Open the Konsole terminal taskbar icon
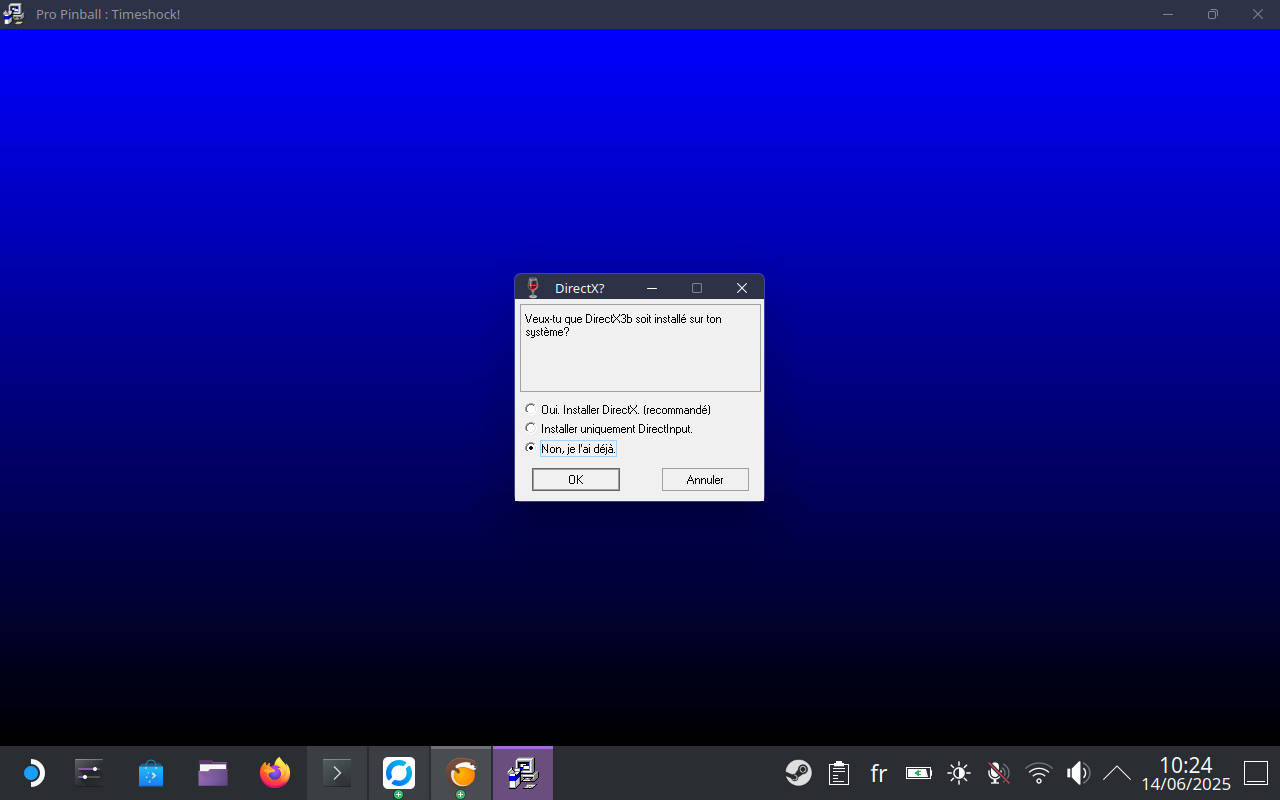Screen dimensions: 1280x800 tap(337, 773)
